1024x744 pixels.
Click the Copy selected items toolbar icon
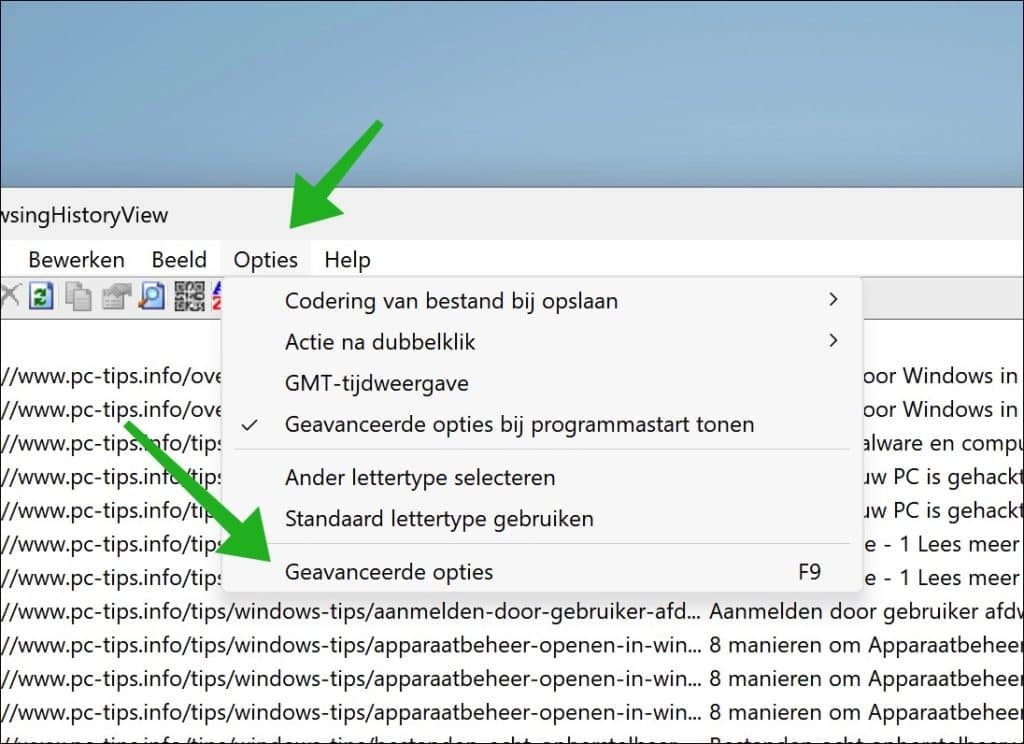(x=78, y=297)
